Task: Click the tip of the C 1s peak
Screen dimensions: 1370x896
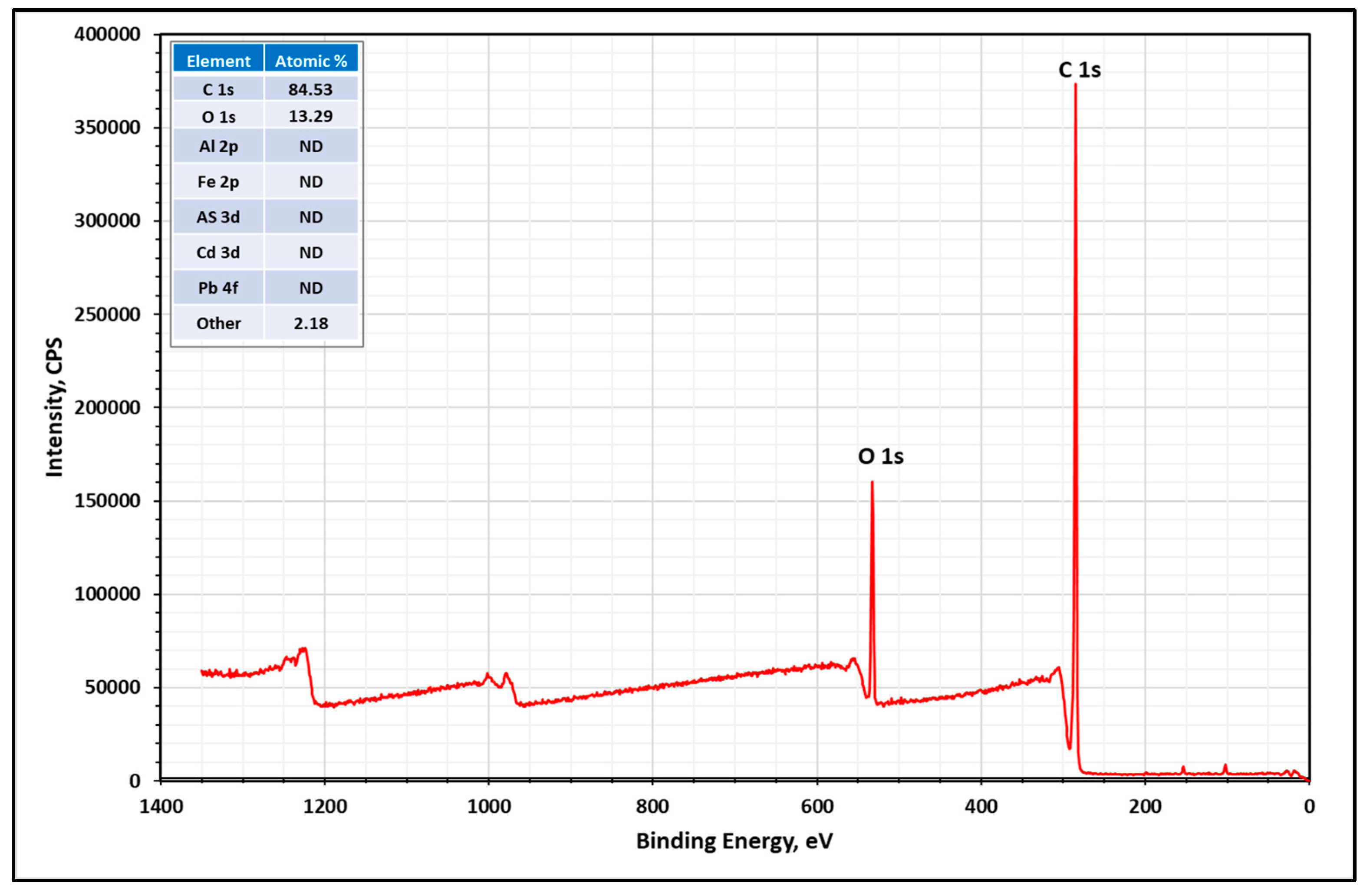Action: click(x=1075, y=85)
